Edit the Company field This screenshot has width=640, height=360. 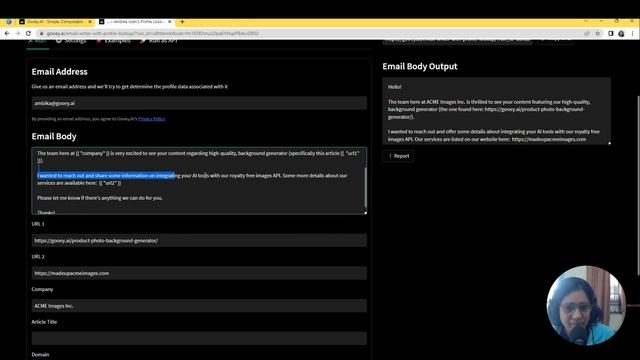tap(199, 306)
